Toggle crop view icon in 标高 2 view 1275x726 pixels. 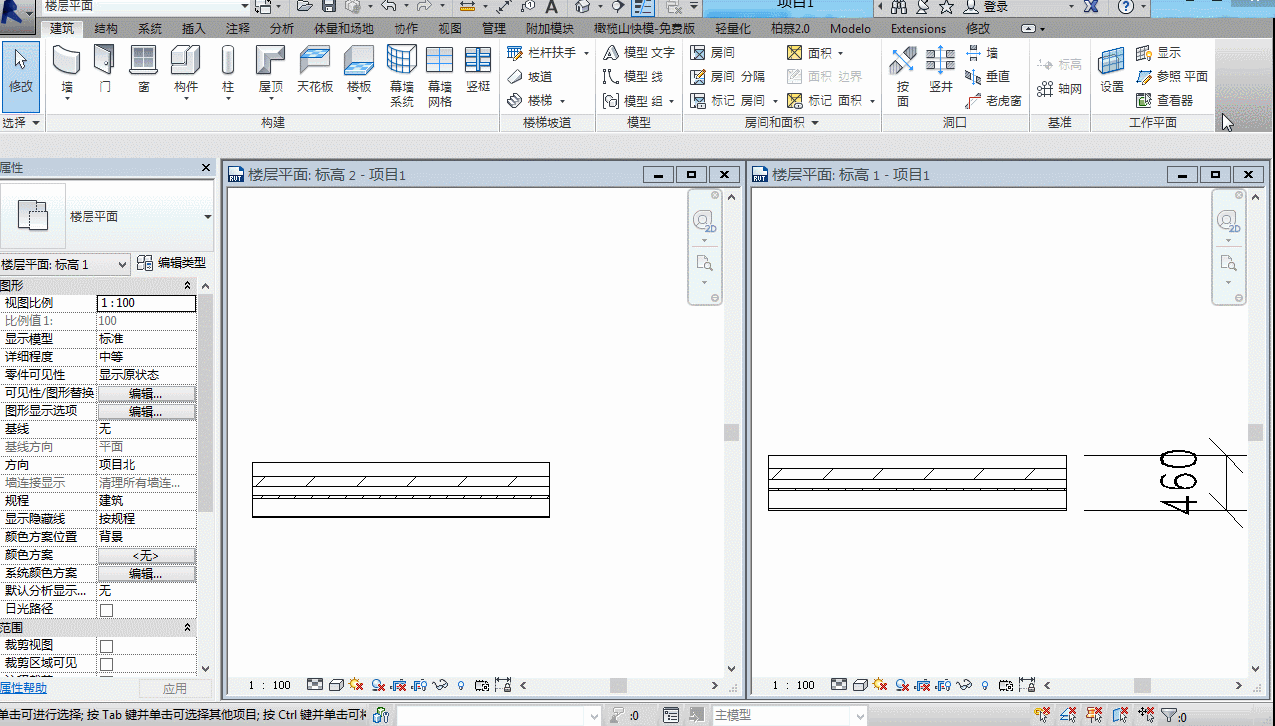398,685
